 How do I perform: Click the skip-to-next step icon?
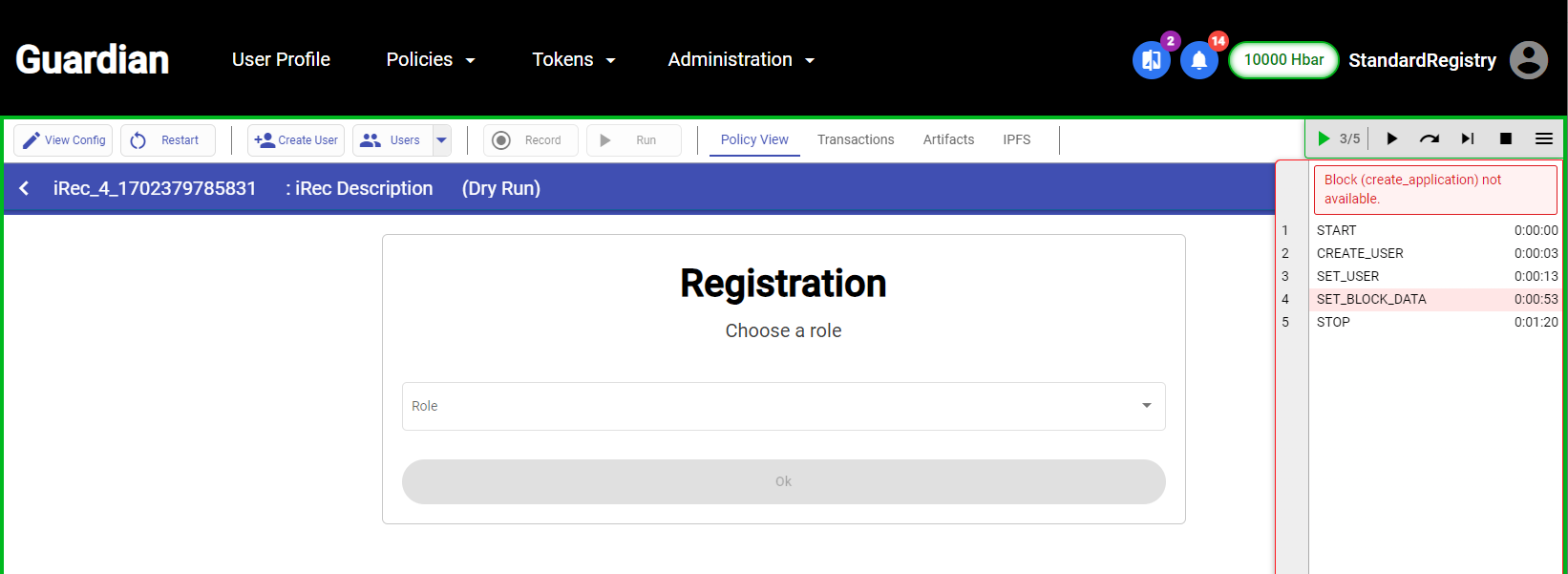1468,138
